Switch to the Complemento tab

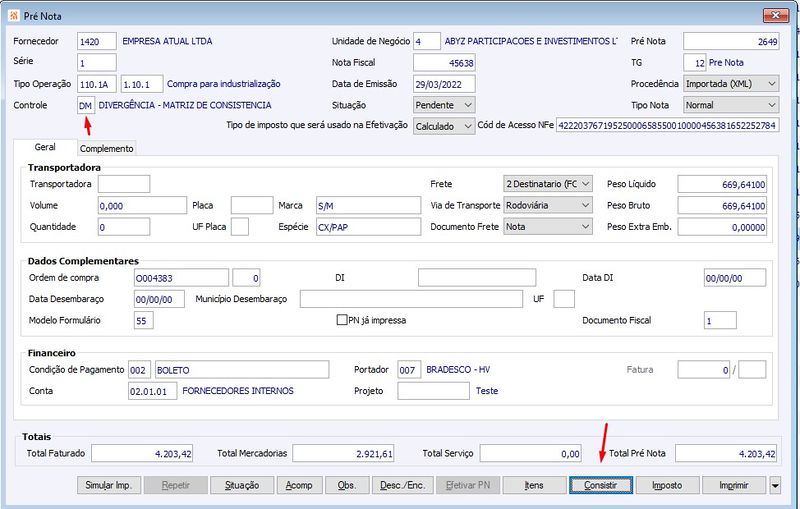107,148
